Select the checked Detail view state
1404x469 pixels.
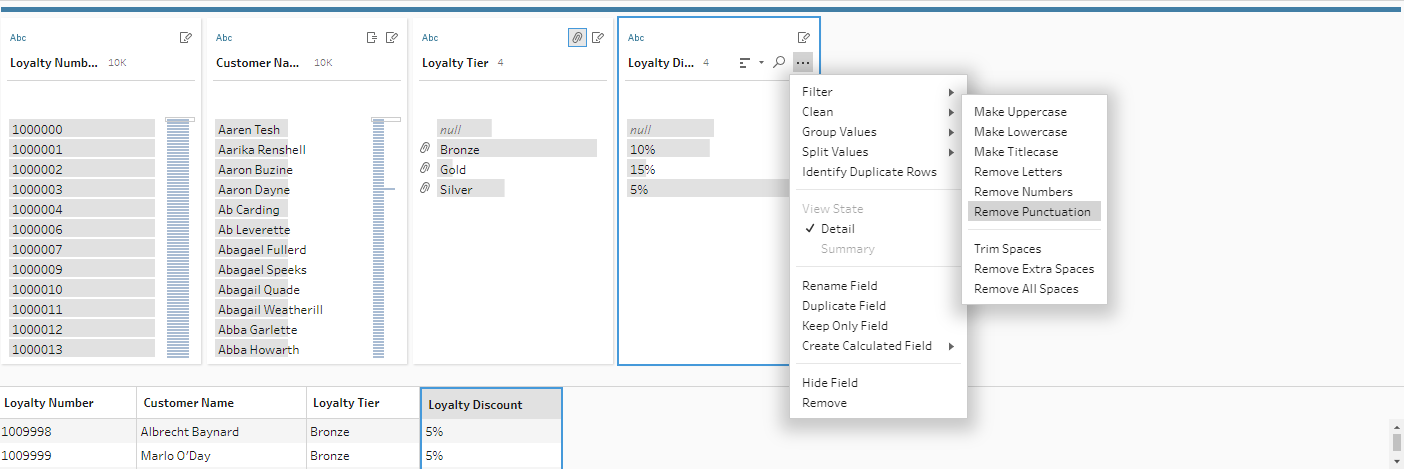(x=837, y=229)
